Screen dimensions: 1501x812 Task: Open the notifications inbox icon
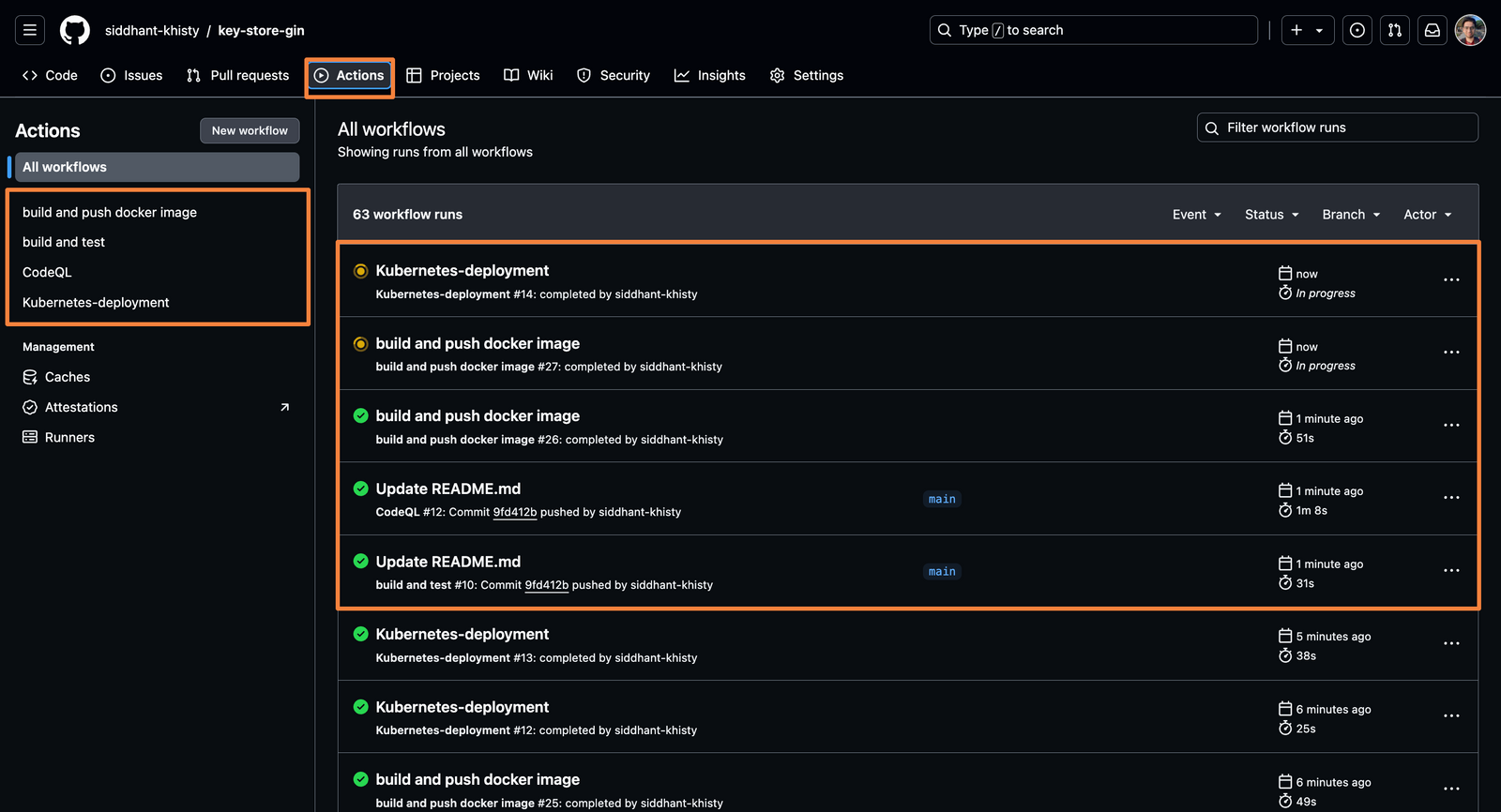coord(1432,30)
